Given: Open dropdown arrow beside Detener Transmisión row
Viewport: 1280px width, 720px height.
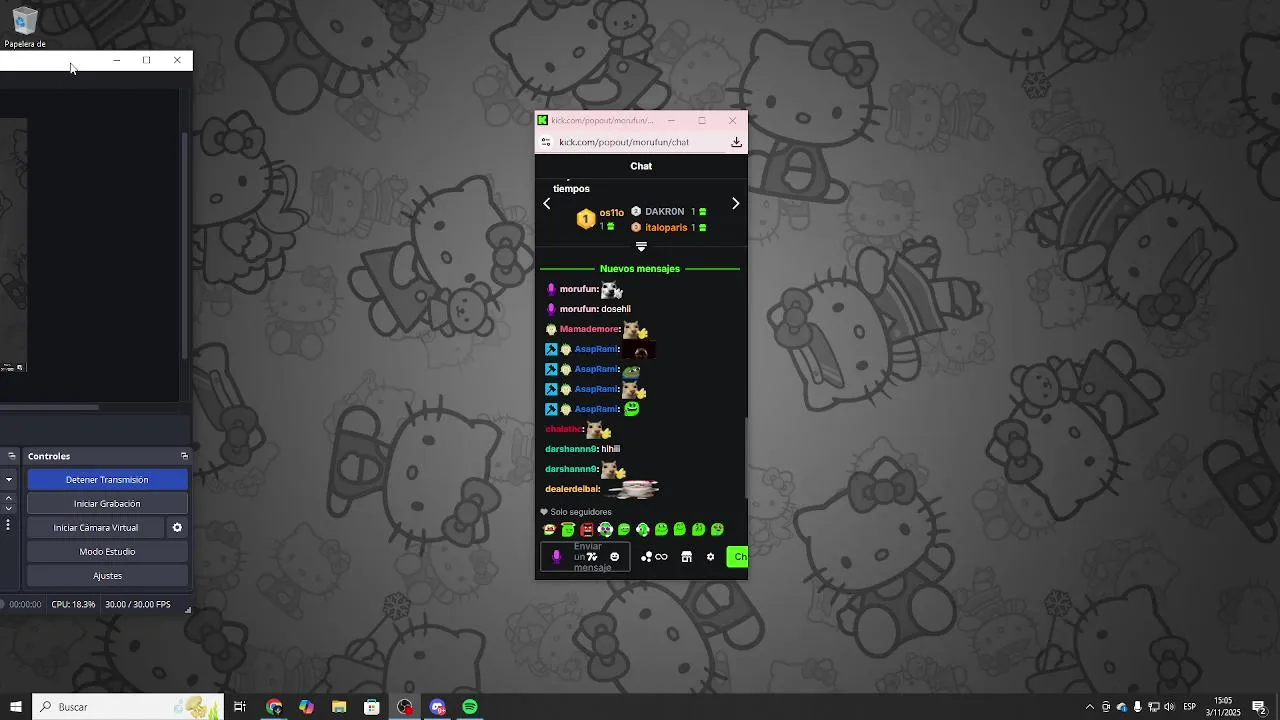Looking at the screenshot, I should (x=9, y=480).
